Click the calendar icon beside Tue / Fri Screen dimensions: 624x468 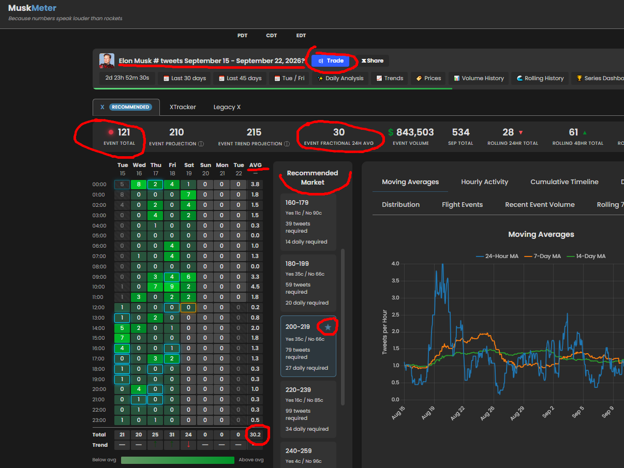(x=277, y=79)
